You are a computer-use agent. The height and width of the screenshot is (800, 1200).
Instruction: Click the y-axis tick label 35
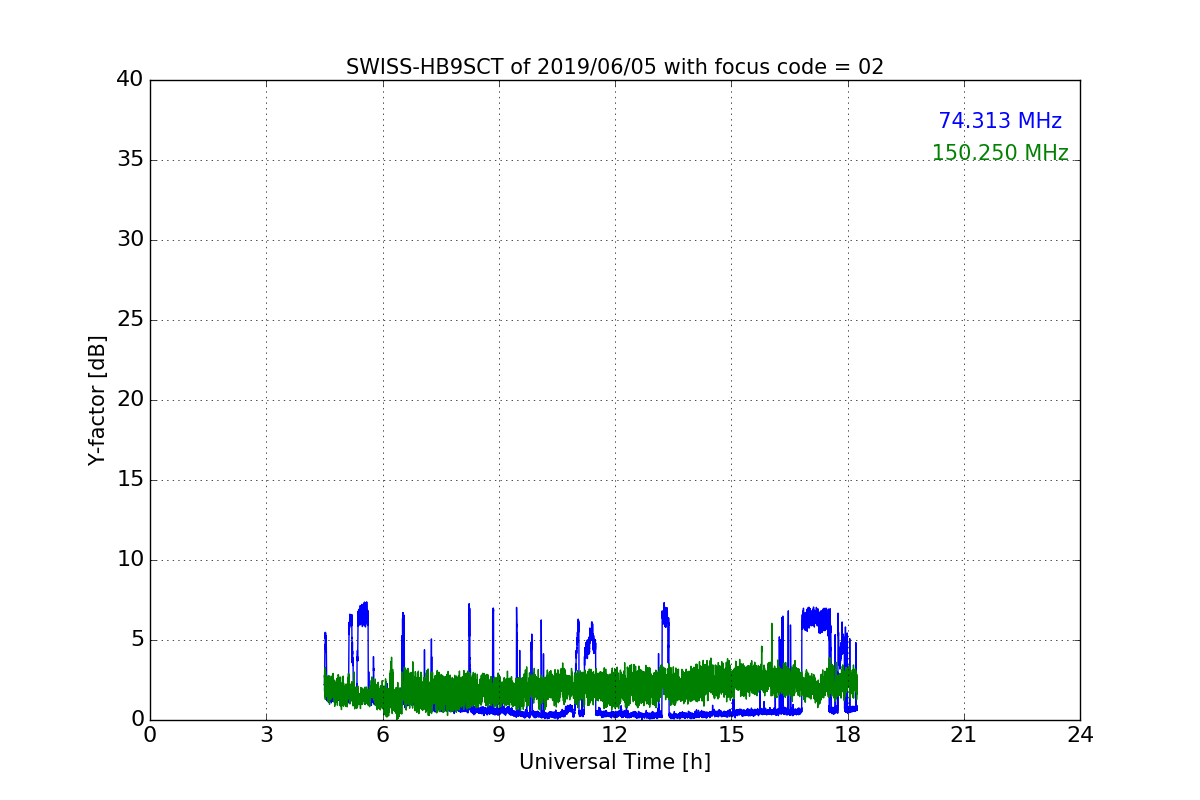(130, 160)
